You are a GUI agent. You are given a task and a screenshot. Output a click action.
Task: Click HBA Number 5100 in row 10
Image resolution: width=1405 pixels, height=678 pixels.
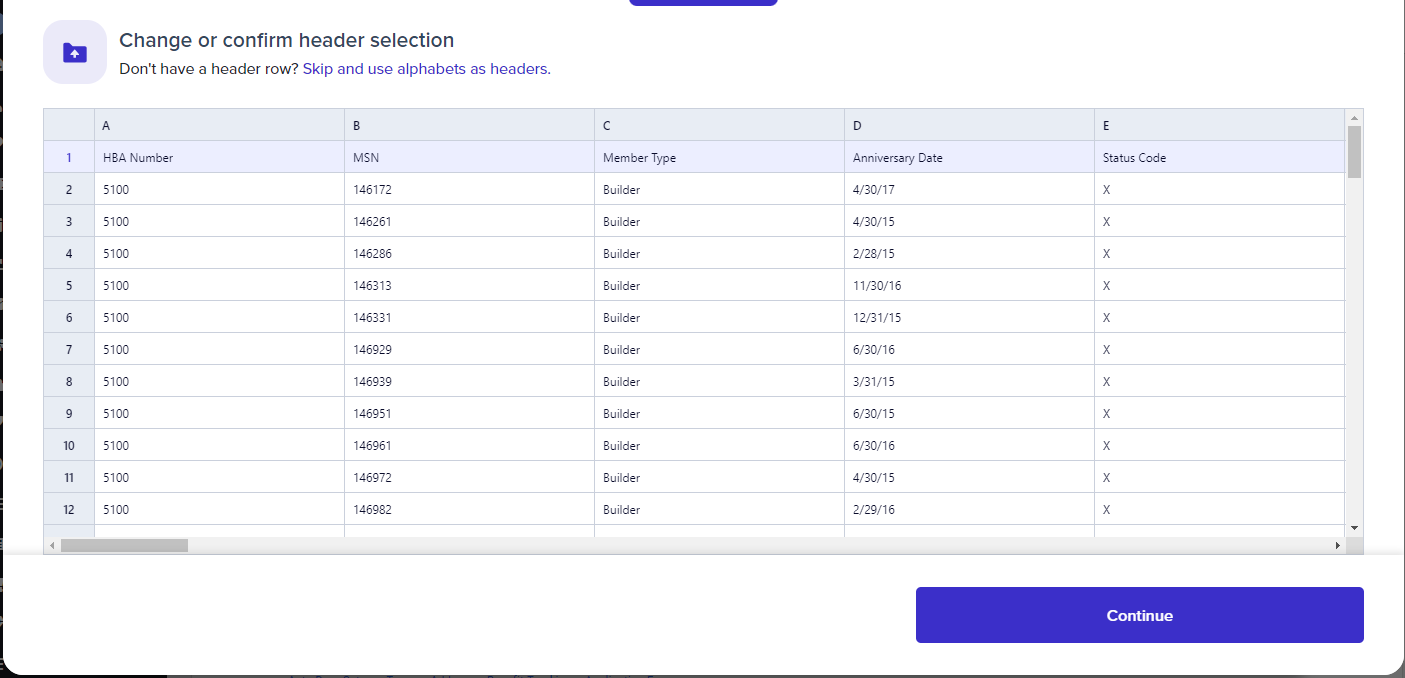pos(219,445)
